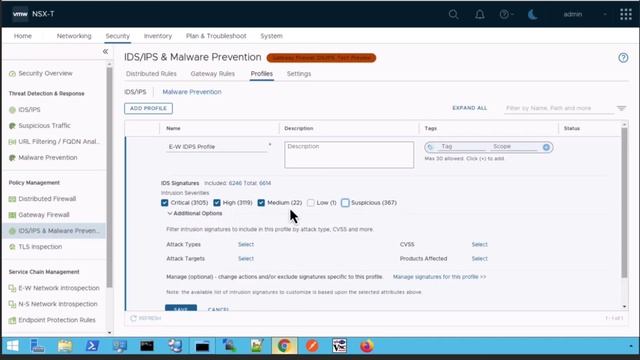Select IDS/IPS & Malware Prevention sidebar item

coord(54,231)
